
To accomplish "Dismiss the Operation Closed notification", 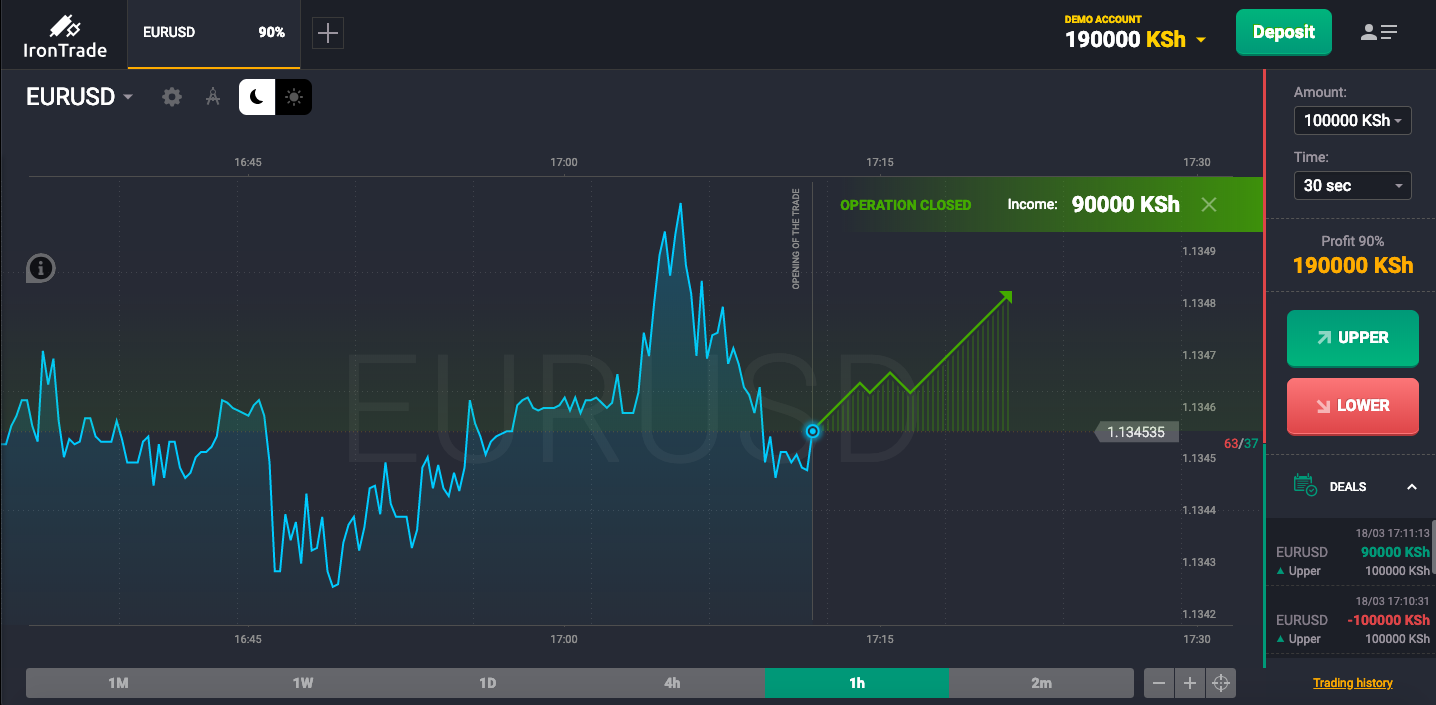I will (x=1208, y=205).
